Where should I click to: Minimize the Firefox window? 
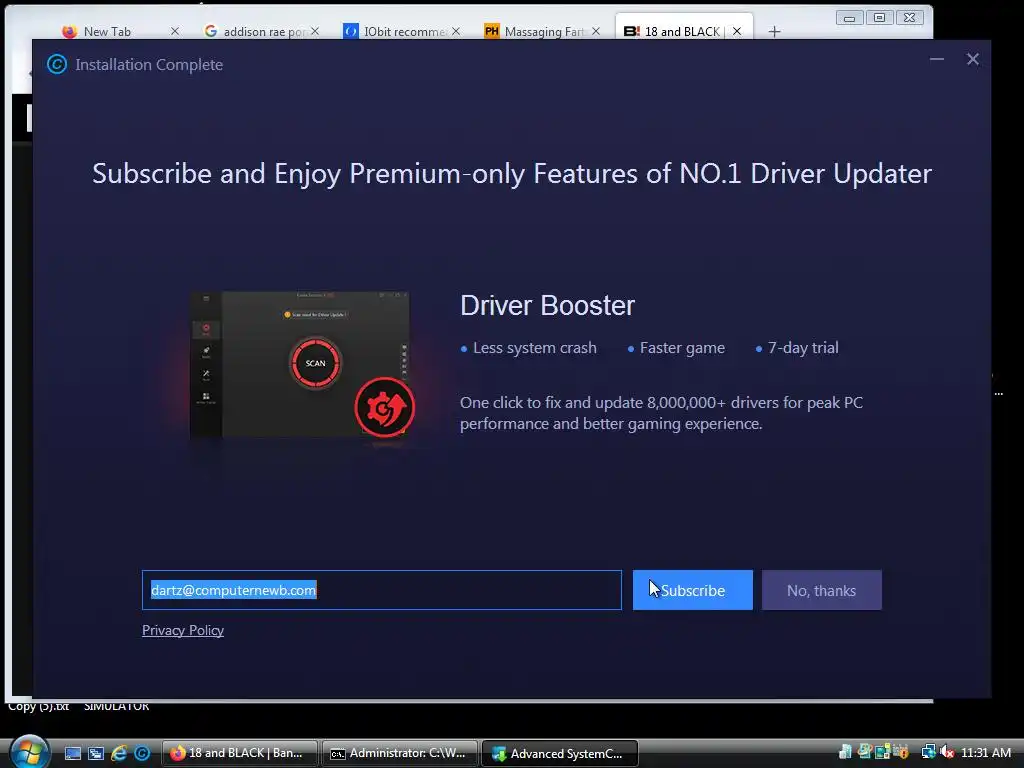point(849,18)
